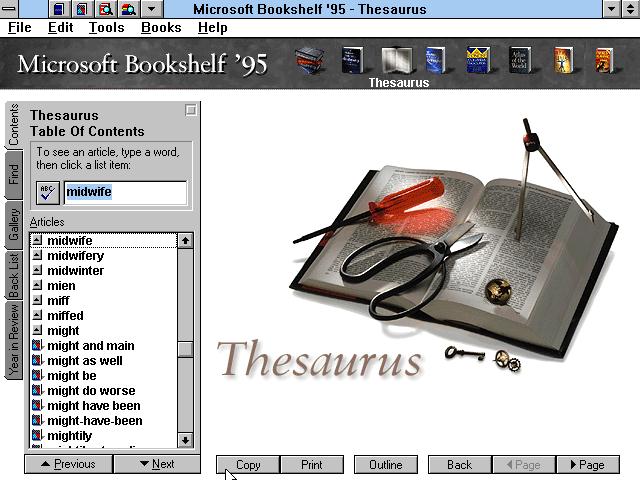This screenshot has height=480, width=640.
Task: Click the book icon beside mightily
Action: [37, 435]
